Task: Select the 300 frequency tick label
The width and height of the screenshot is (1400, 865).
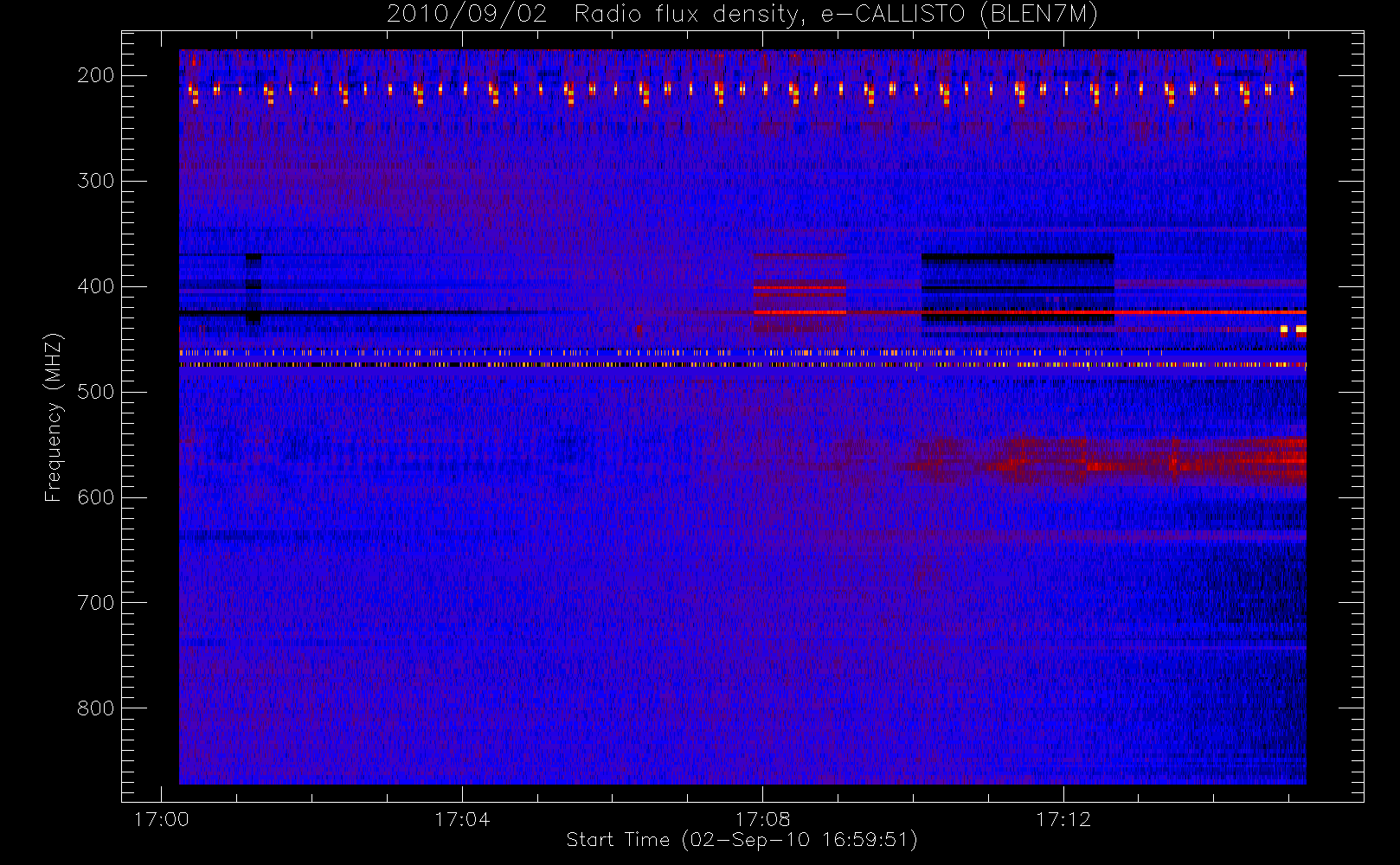Action: point(96,181)
